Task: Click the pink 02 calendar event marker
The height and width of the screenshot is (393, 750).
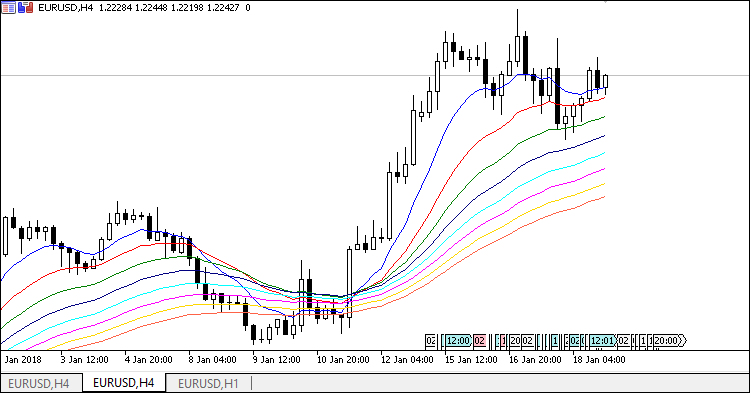Action: click(479, 341)
